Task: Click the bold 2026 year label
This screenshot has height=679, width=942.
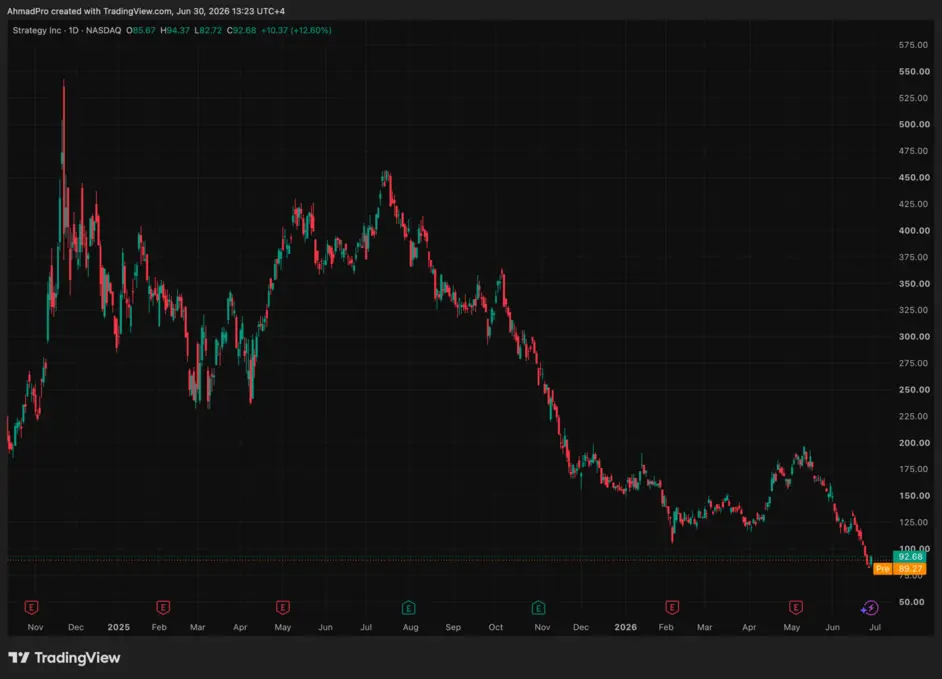Action: coord(625,627)
